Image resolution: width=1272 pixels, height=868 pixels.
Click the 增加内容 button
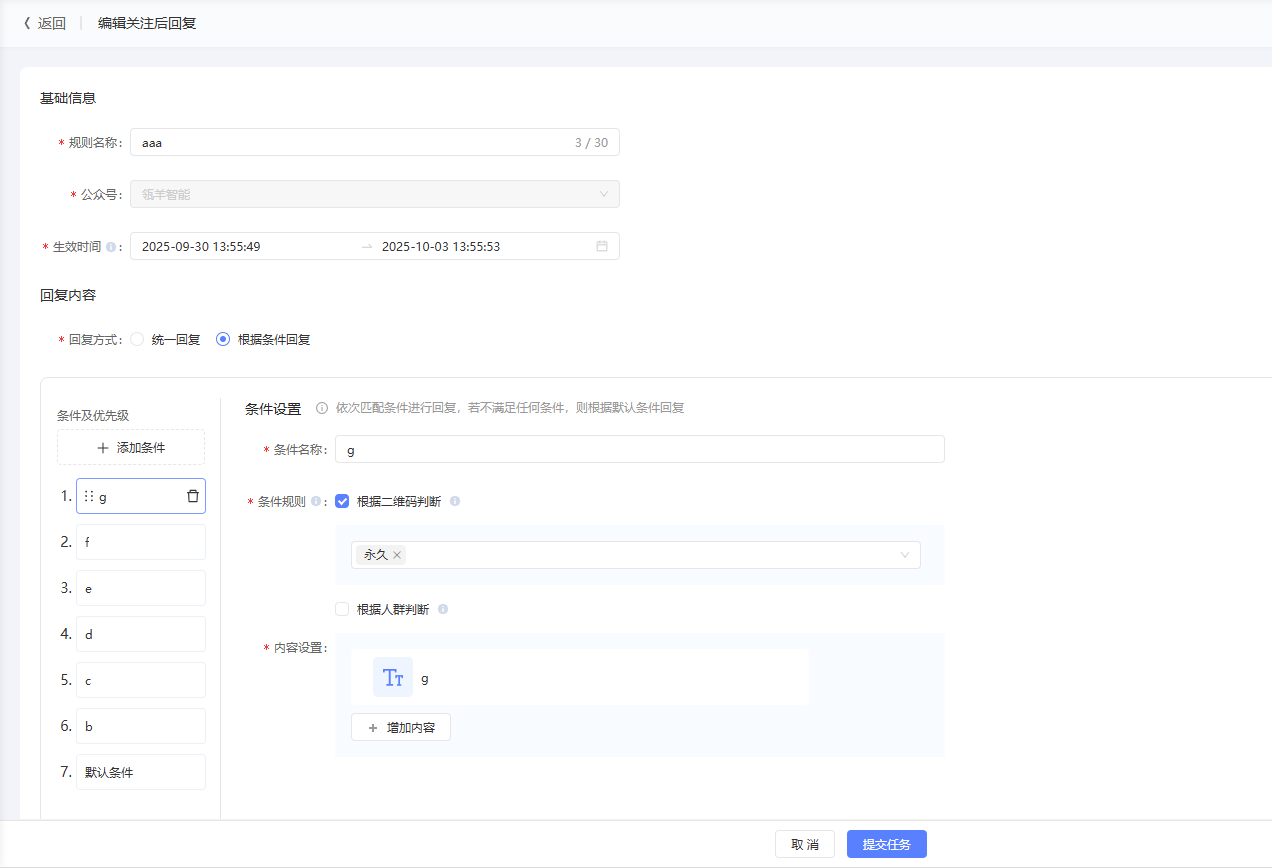[401, 727]
